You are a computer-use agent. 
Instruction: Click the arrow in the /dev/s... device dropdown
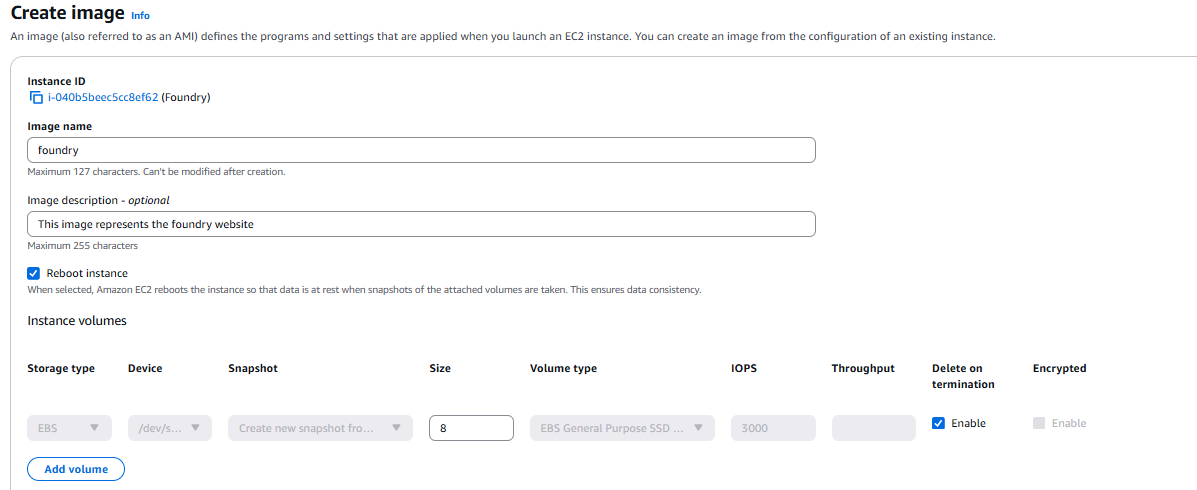pyautogui.click(x=195, y=428)
